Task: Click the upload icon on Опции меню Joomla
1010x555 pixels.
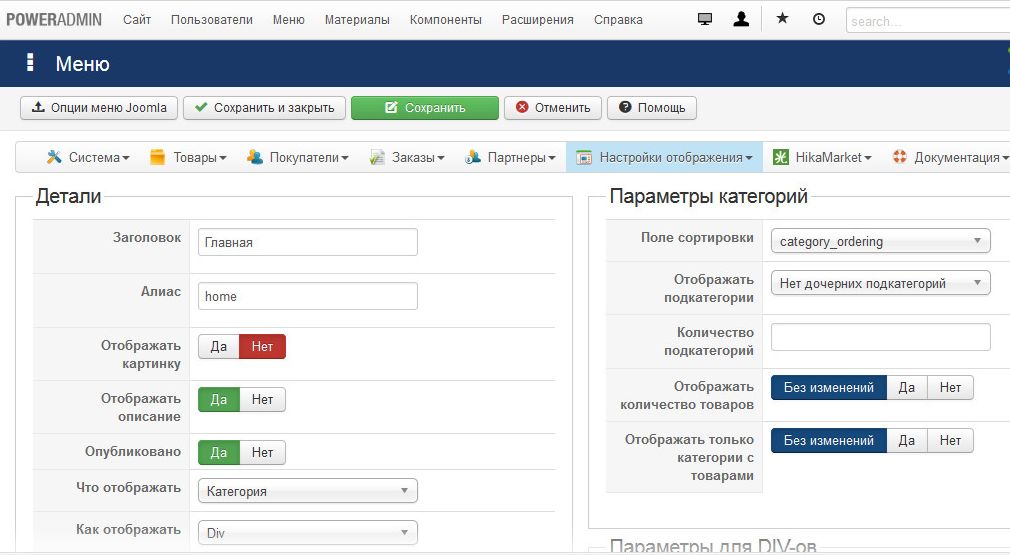Action: (38, 107)
